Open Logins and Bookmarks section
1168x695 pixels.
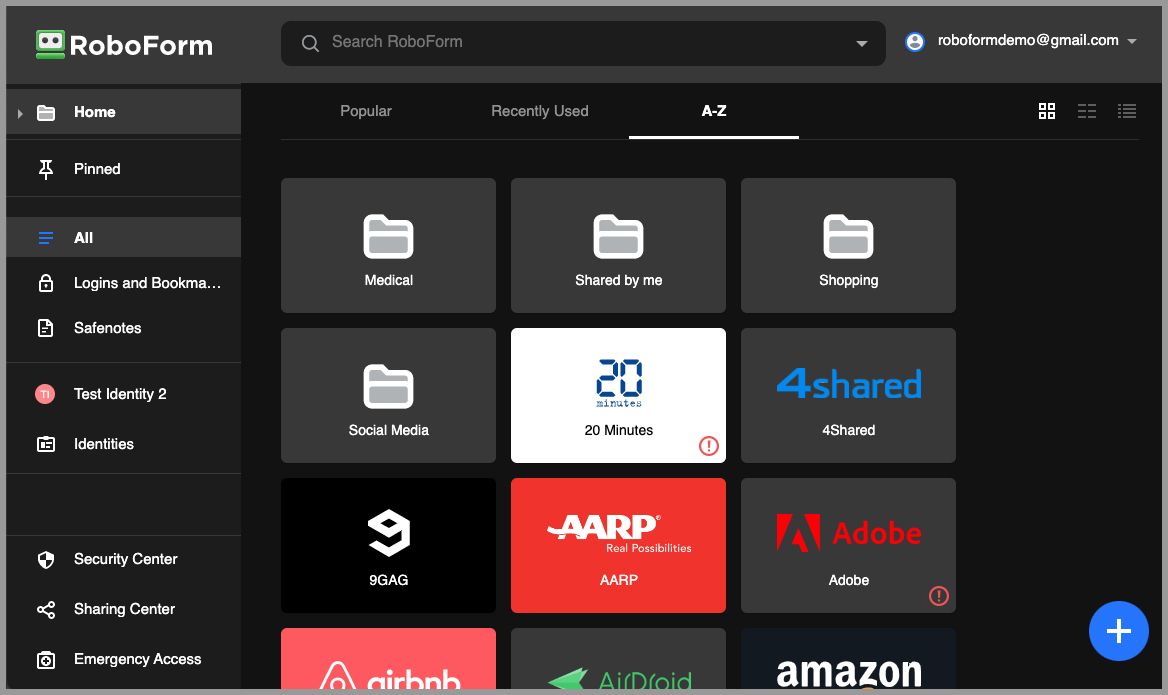(x=124, y=283)
